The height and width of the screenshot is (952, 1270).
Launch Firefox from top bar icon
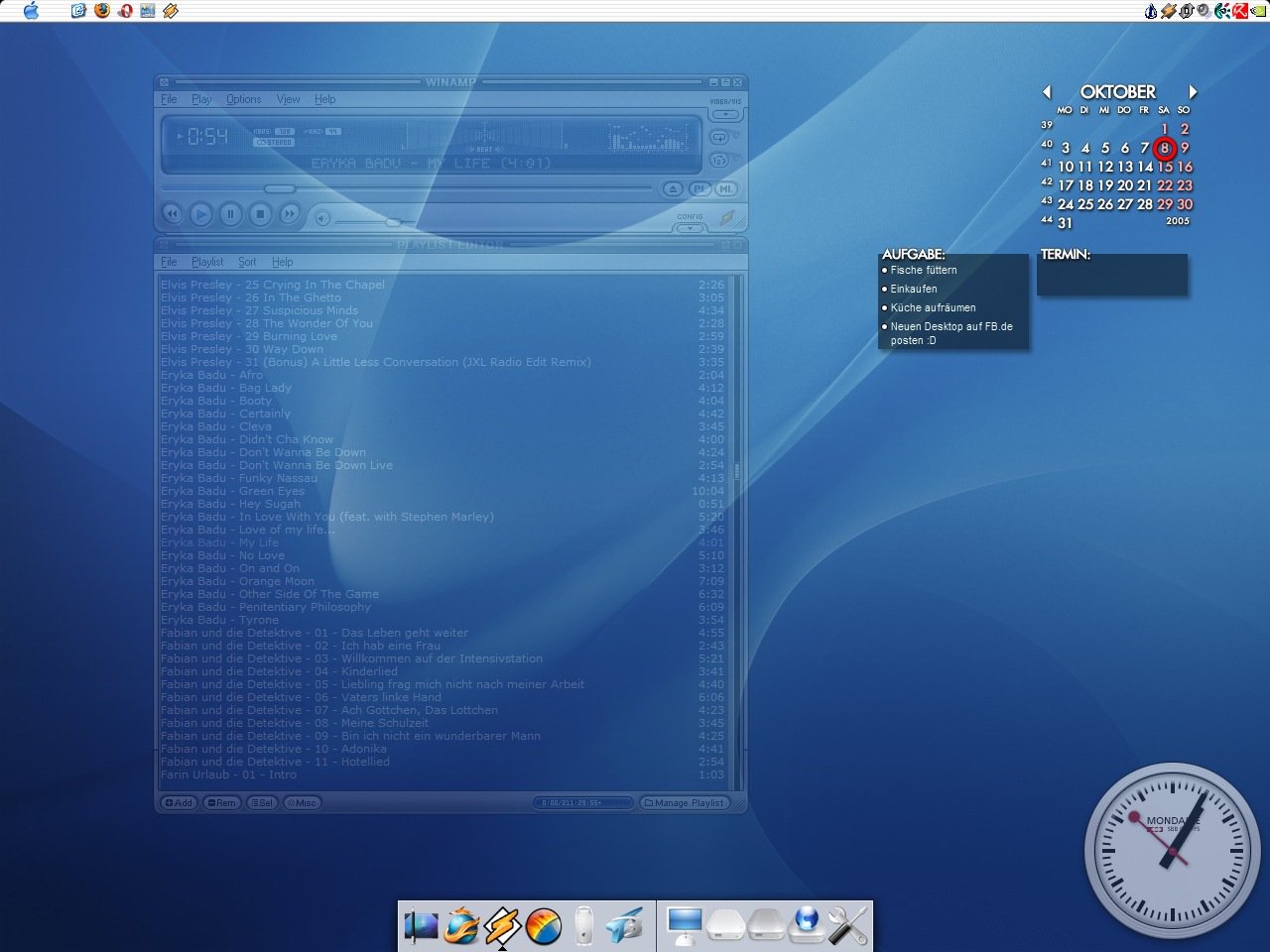point(102,11)
